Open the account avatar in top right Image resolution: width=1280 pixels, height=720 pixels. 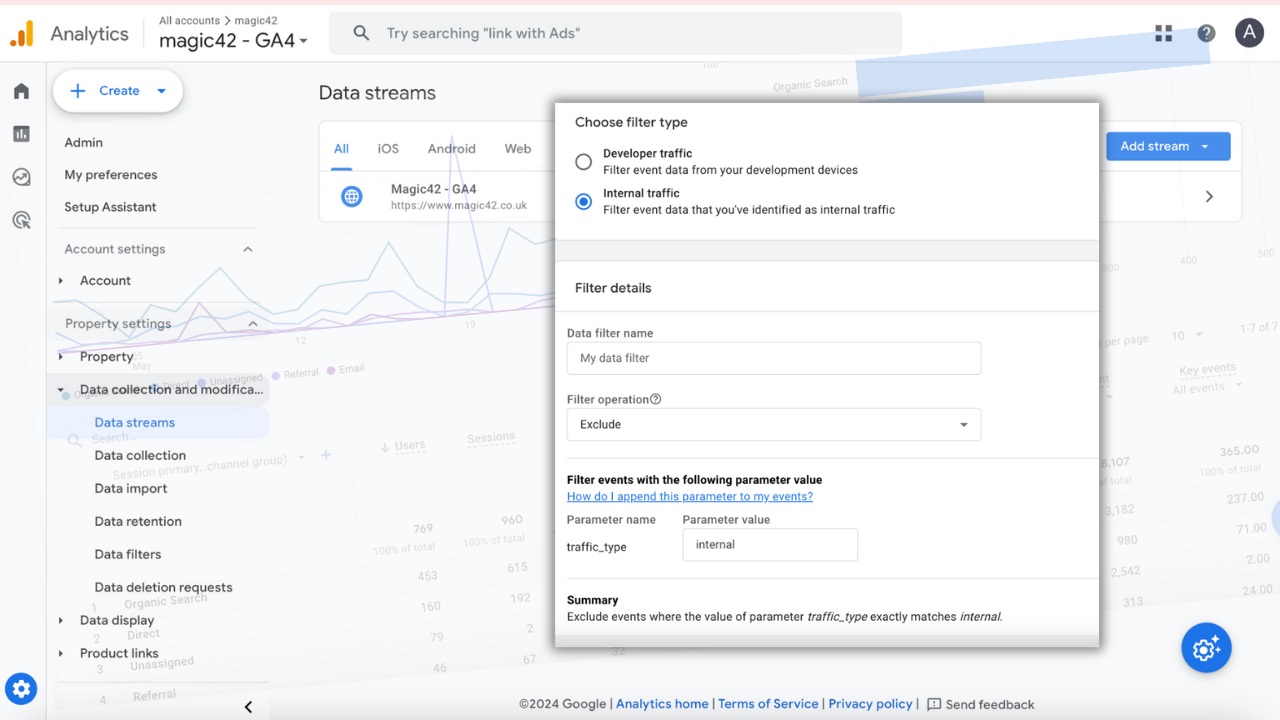[x=1249, y=32]
